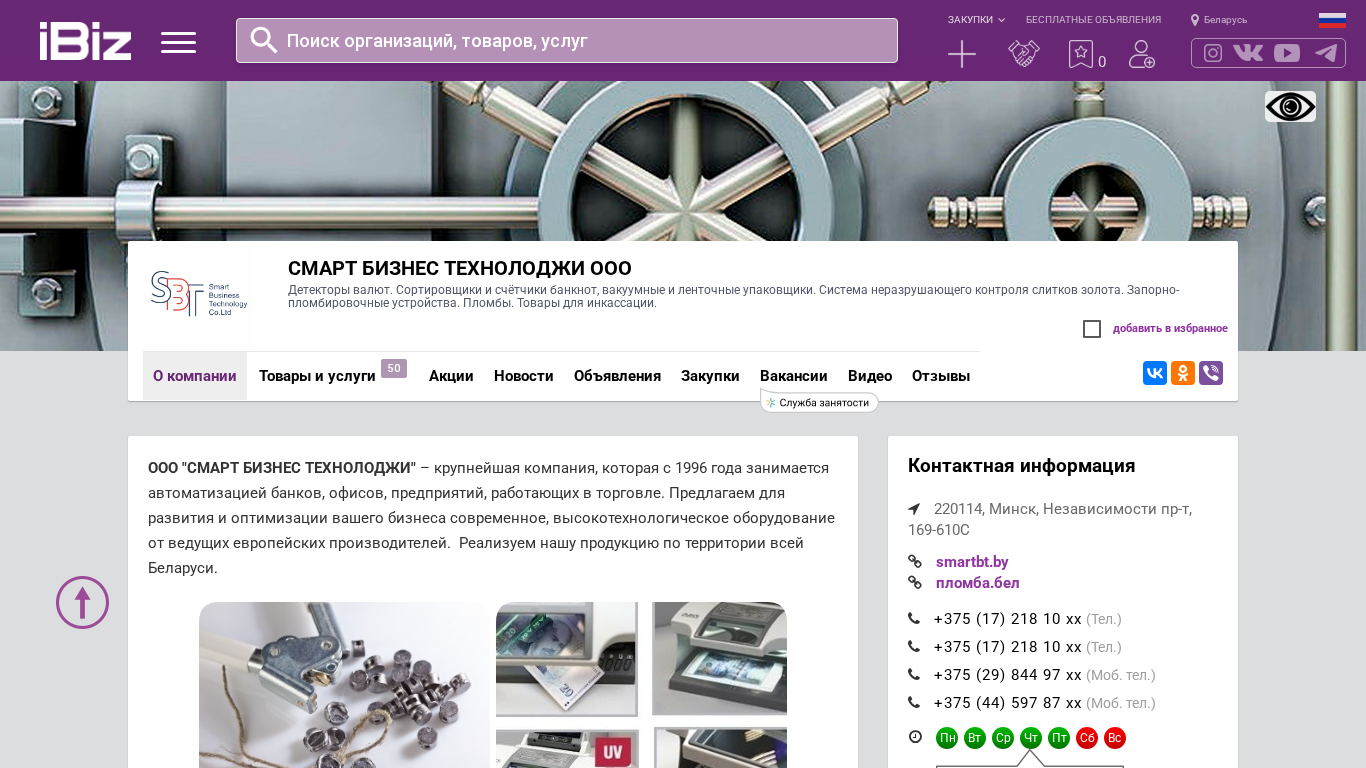The height and width of the screenshot is (768, 1366).
Task: Open the 'О компании' tab
Action: click(x=195, y=376)
